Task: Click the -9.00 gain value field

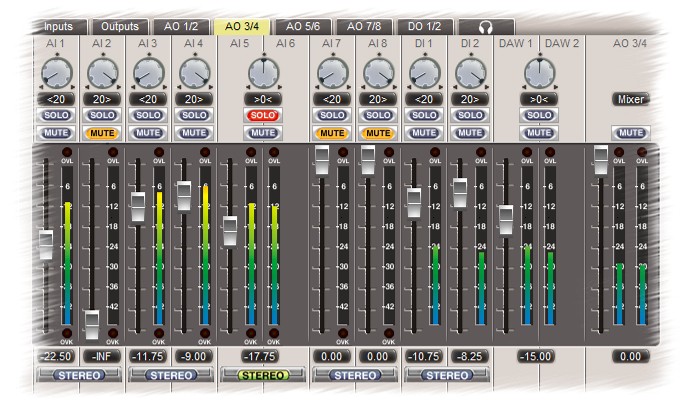Action: pos(194,356)
